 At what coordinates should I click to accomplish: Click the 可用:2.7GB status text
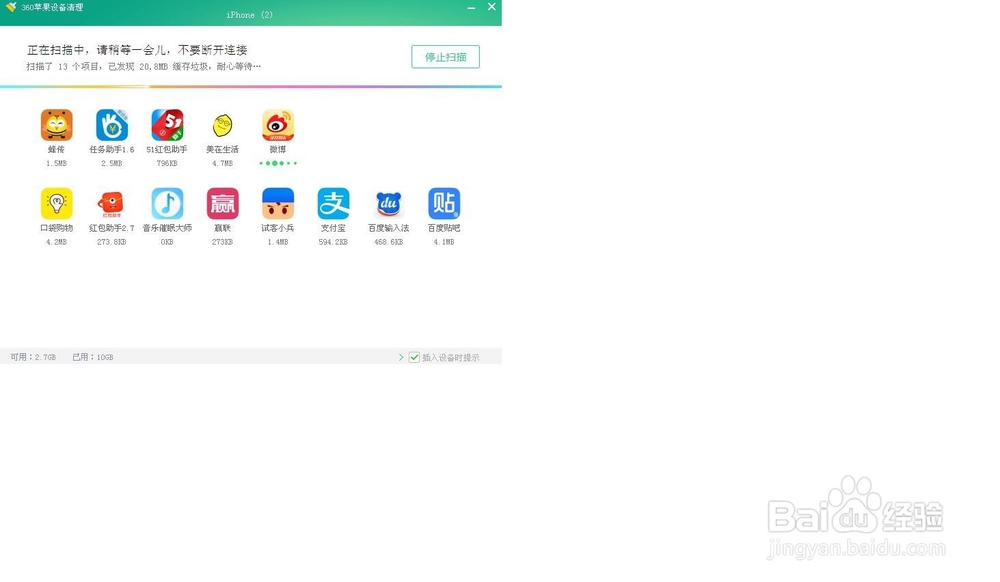33,357
